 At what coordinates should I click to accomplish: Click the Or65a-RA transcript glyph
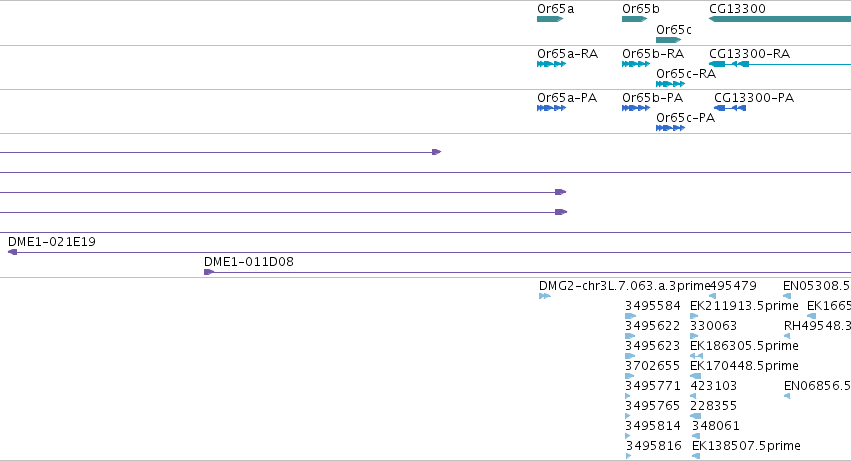pyautogui.click(x=551, y=64)
